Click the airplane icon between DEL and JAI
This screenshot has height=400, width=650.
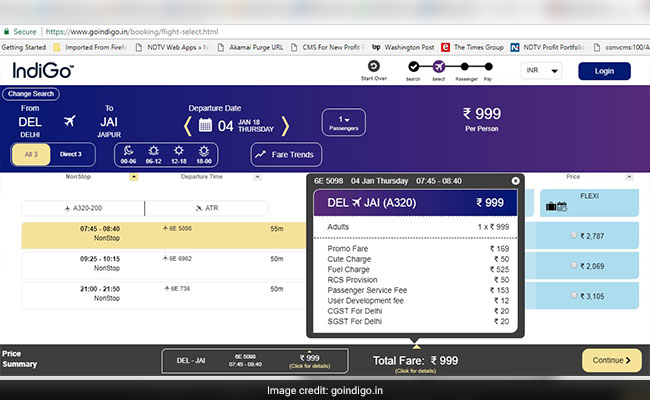coord(70,121)
